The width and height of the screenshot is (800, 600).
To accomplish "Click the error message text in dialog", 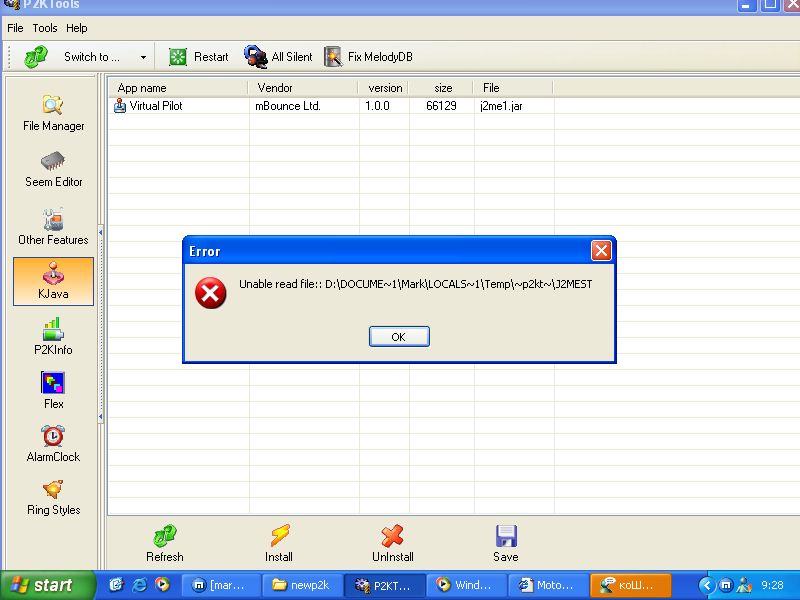I will [416, 284].
